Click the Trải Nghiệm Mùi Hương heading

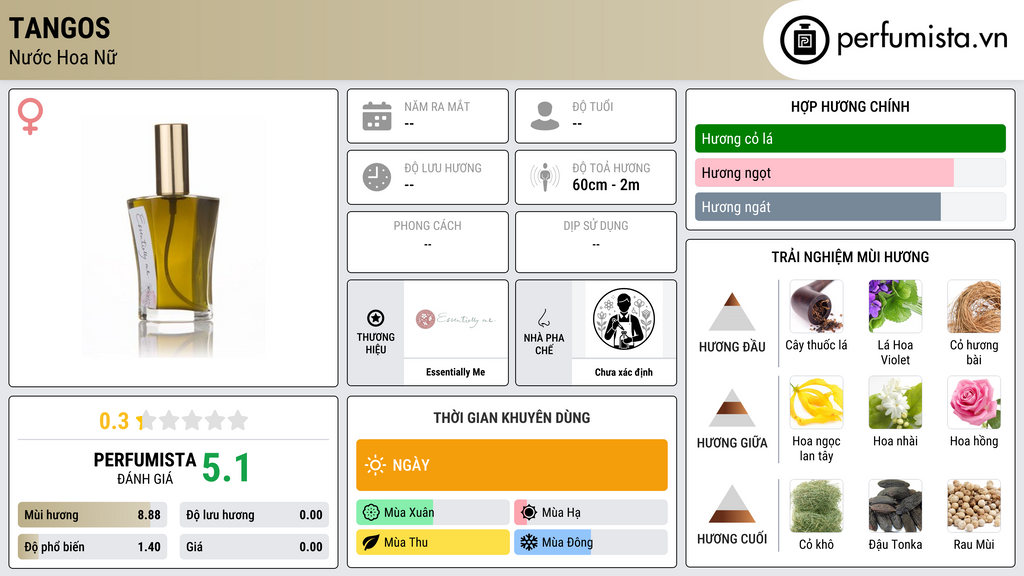tap(850, 257)
